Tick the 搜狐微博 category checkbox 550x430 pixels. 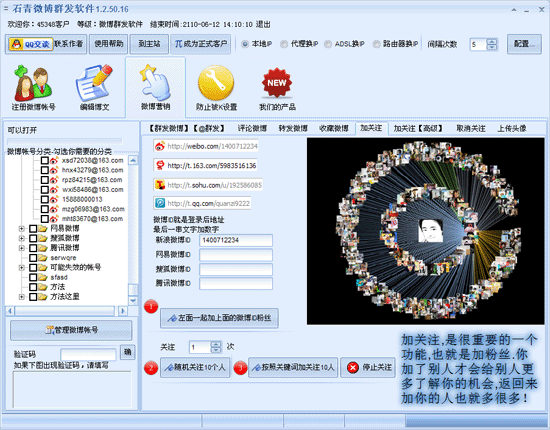tap(33, 238)
